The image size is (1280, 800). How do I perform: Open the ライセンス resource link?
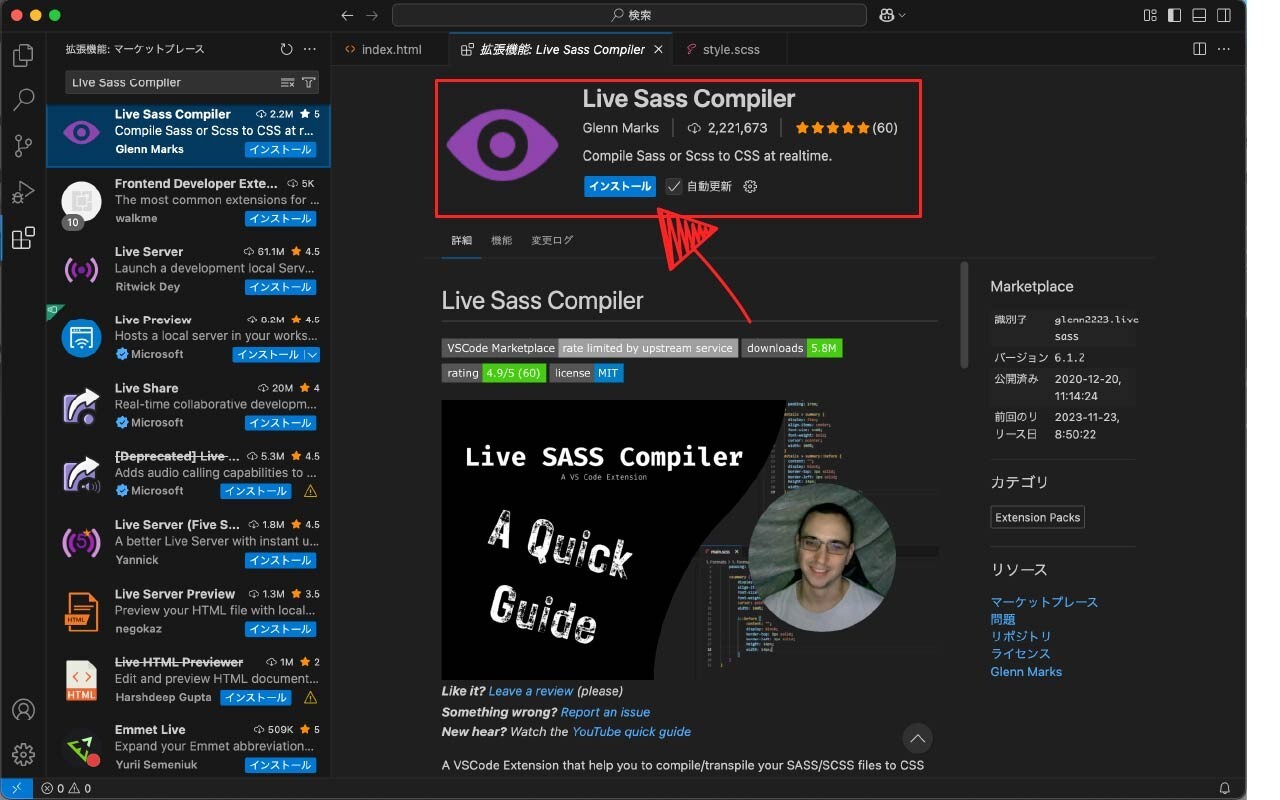[x=1020, y=653]
